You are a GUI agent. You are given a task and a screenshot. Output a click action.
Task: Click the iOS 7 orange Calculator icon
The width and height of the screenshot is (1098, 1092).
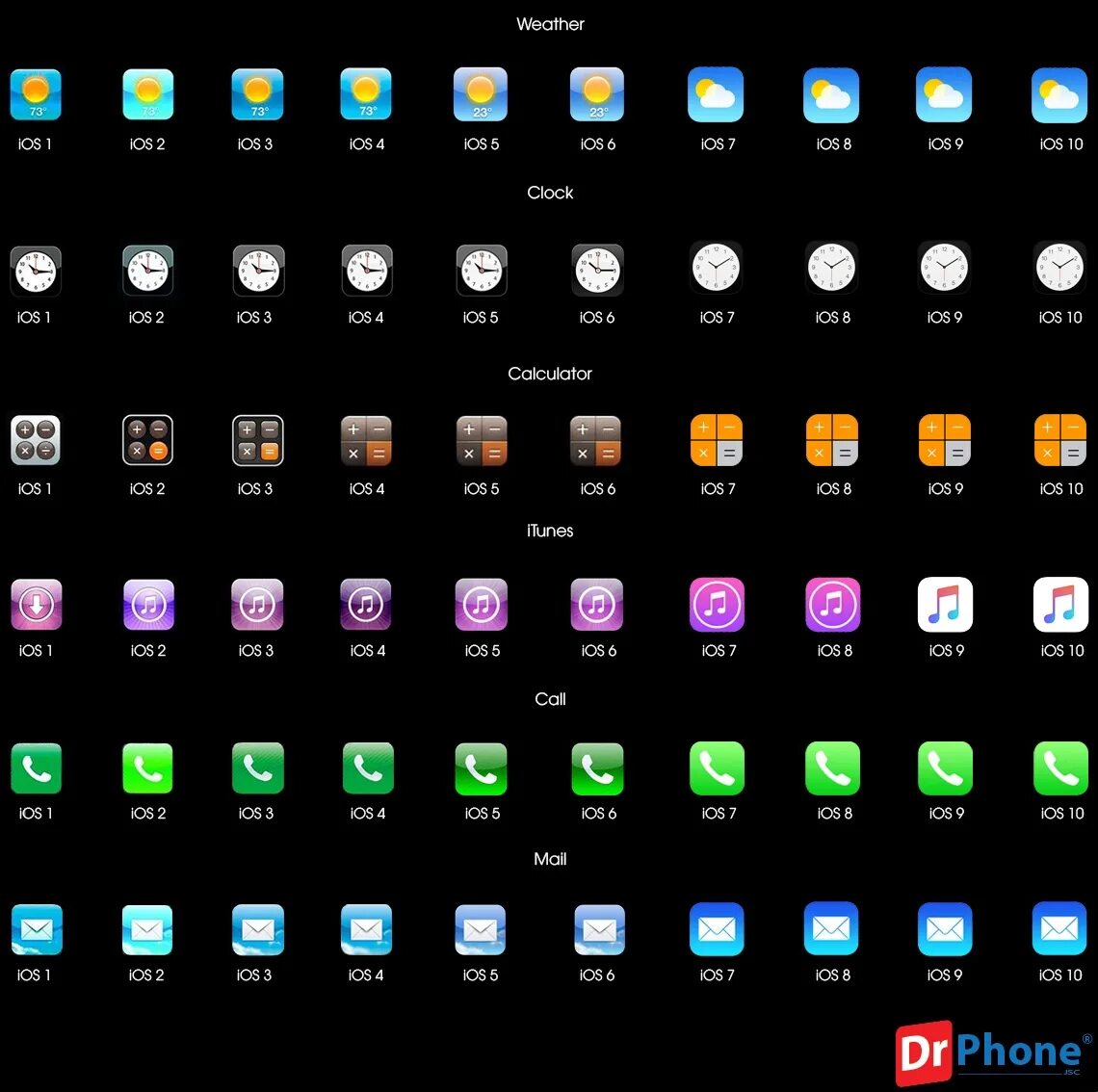(717, 440)
